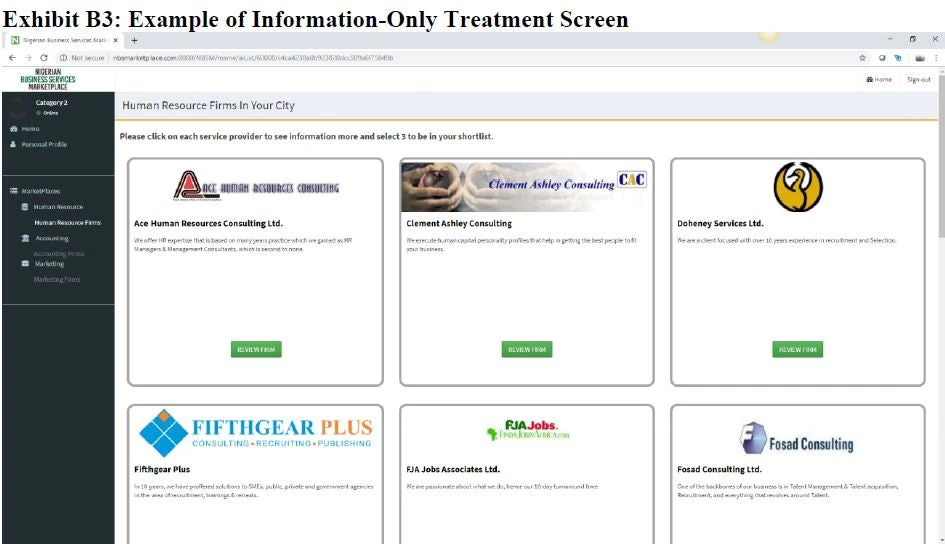Click the Doheney Services round logo
The height and width of the screenshot is (544, 945).
797,187
